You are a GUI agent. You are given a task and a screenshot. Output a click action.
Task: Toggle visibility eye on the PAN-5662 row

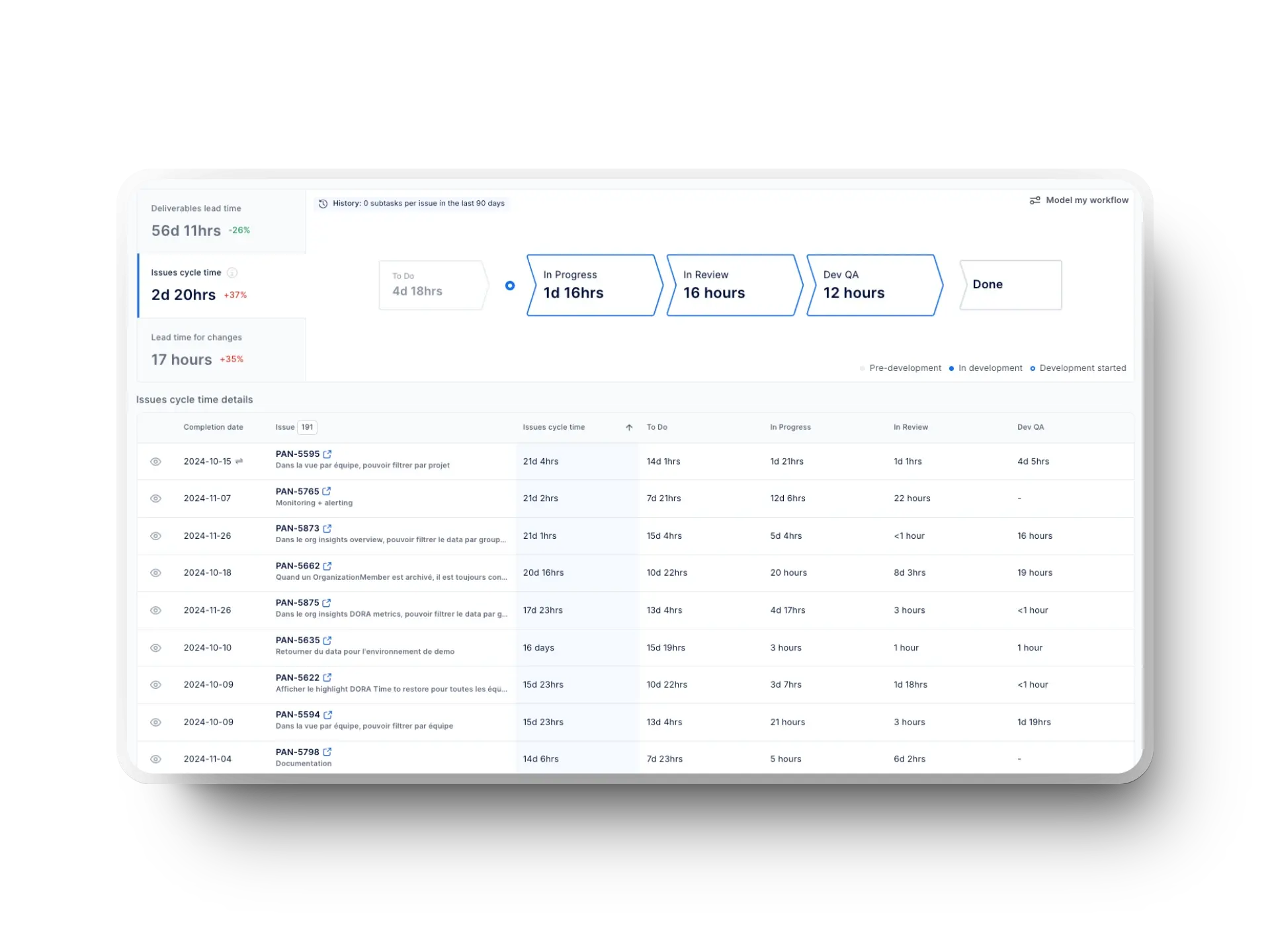click(156, 573)
